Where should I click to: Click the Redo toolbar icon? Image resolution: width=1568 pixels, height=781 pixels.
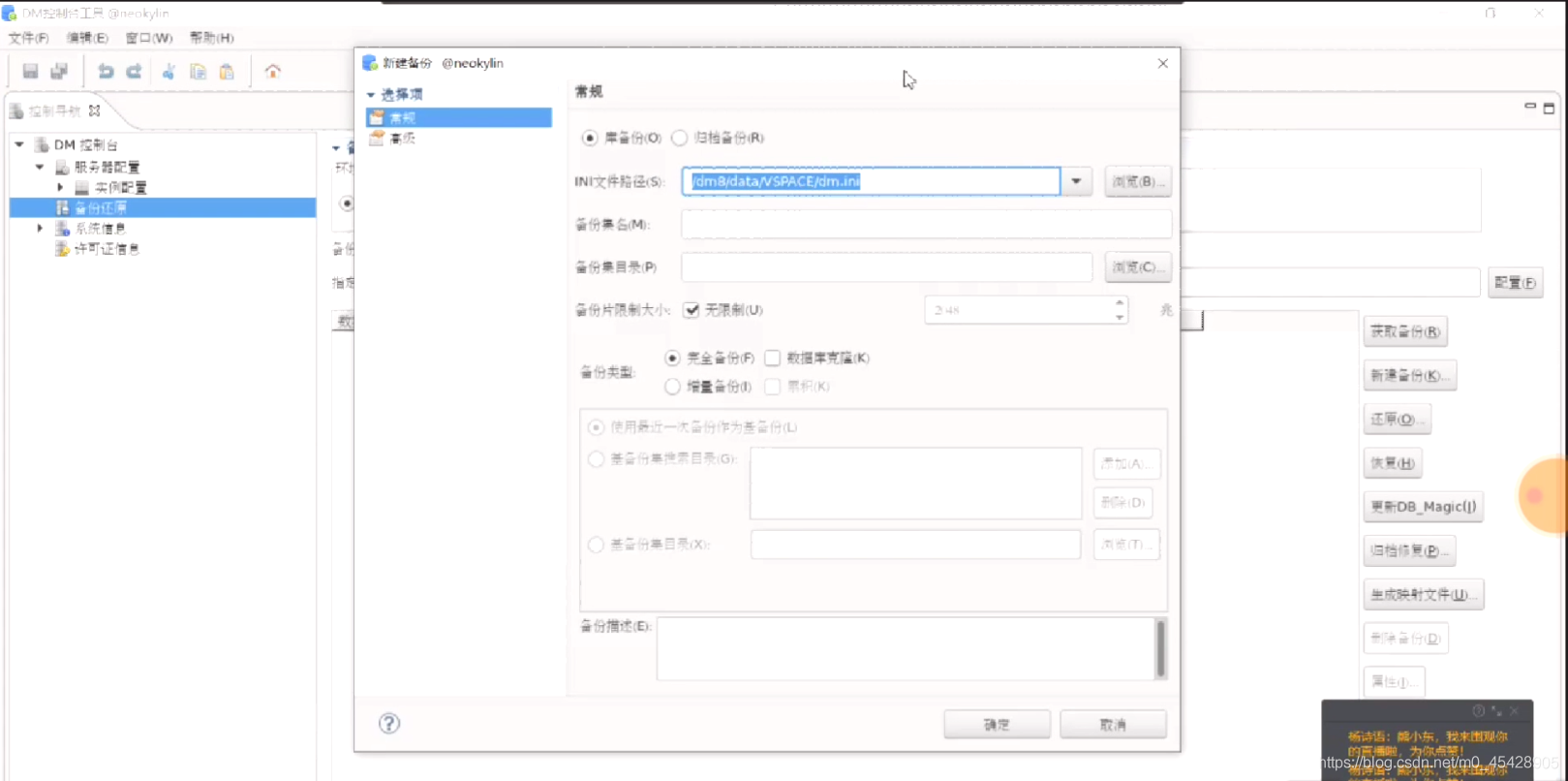[x=135, y=72]
